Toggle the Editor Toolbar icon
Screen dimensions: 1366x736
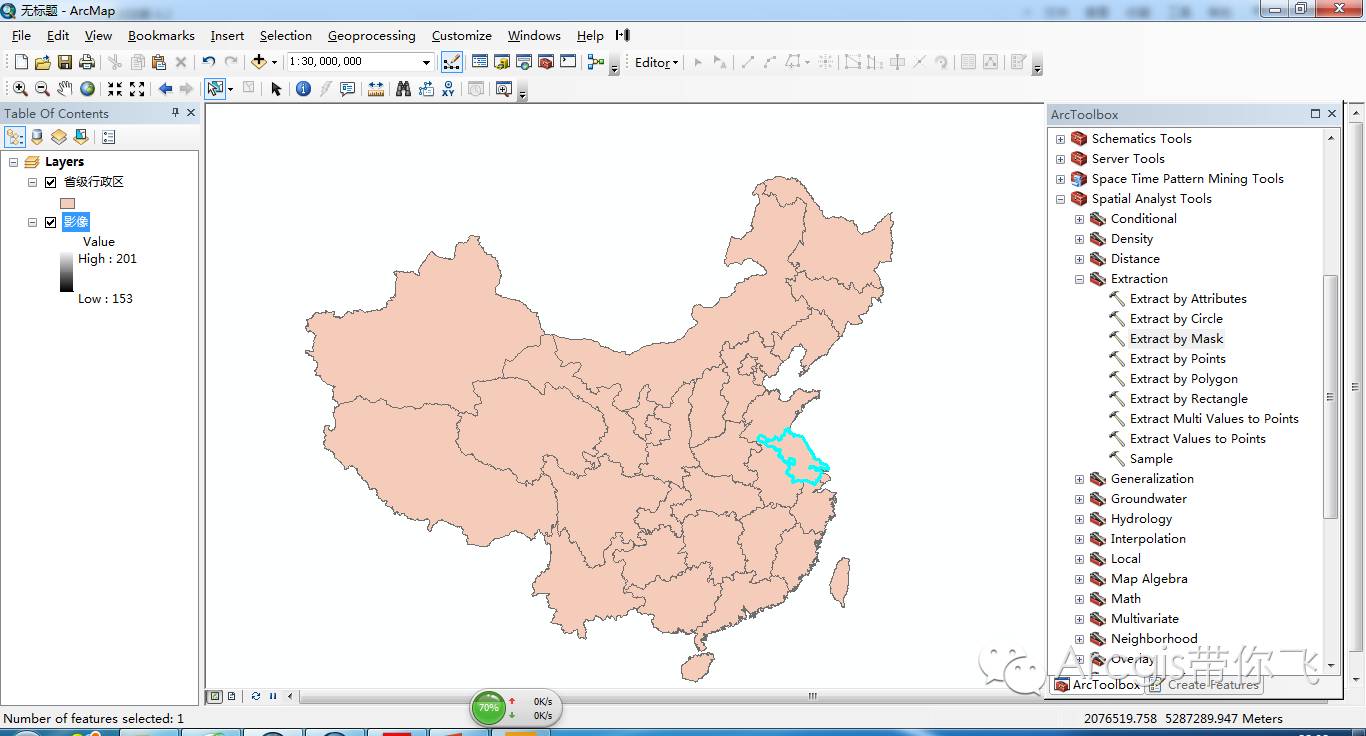pyautogui.click(x=452, y=62)
